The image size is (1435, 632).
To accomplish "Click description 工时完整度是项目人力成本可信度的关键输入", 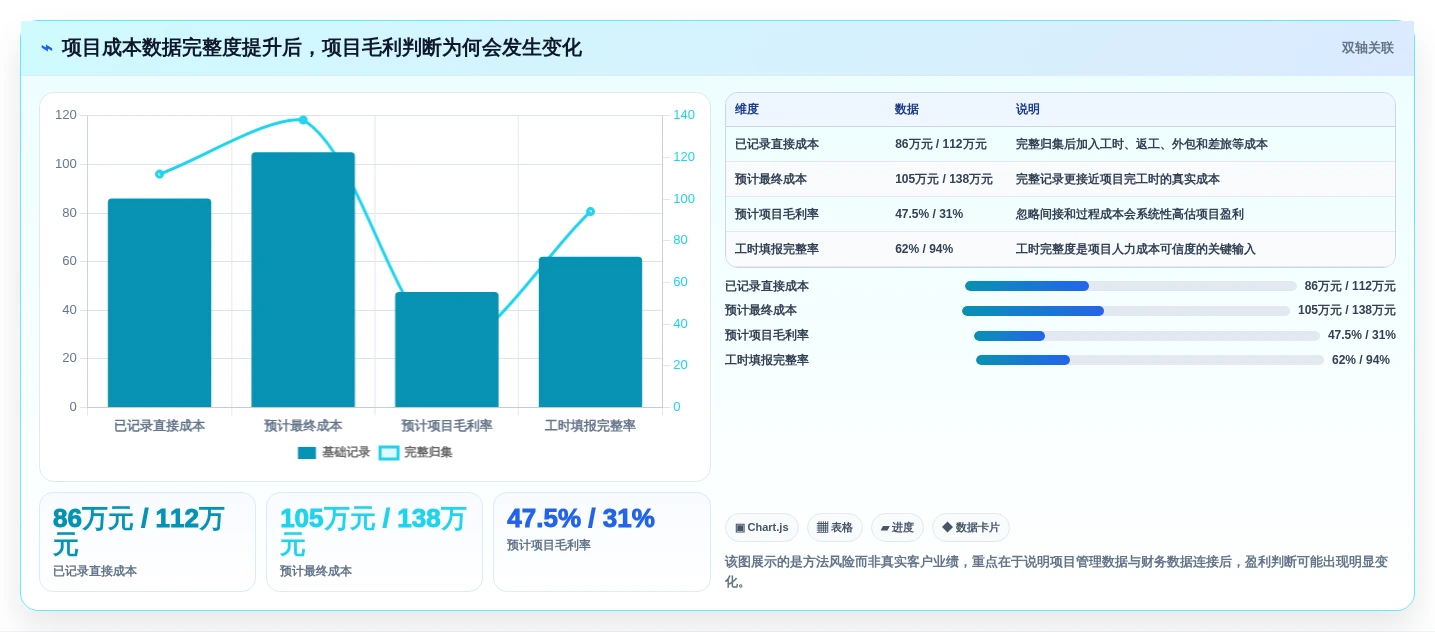I will (1136, 249).
